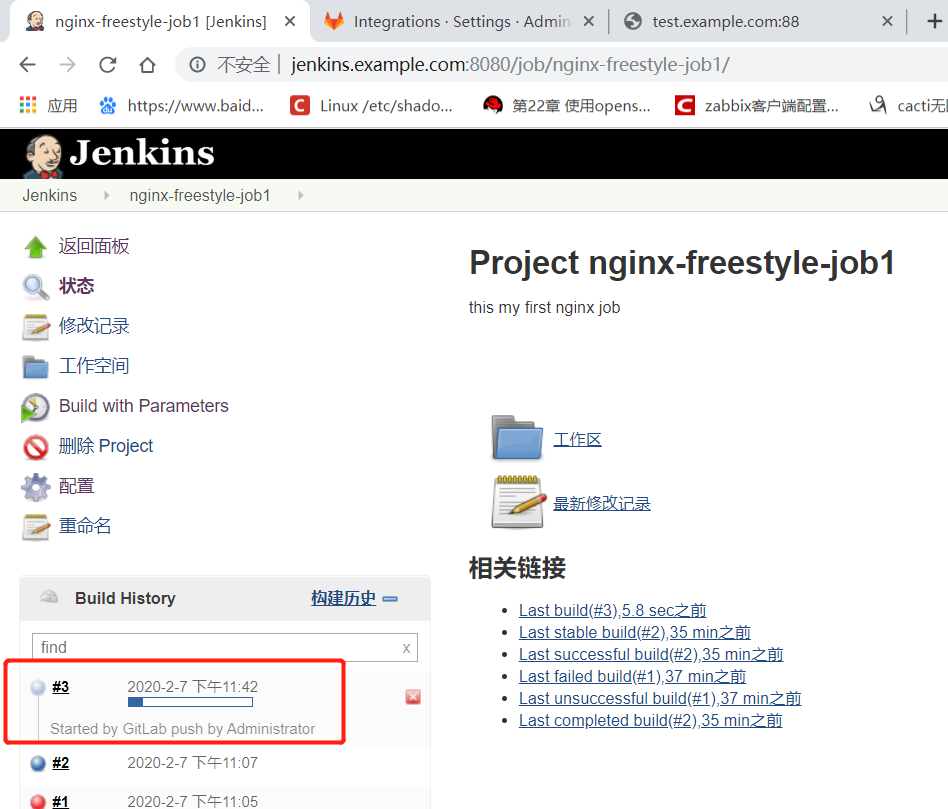Open the 最新修改记录 link
The image size is (948, 809).
(602, 504)
